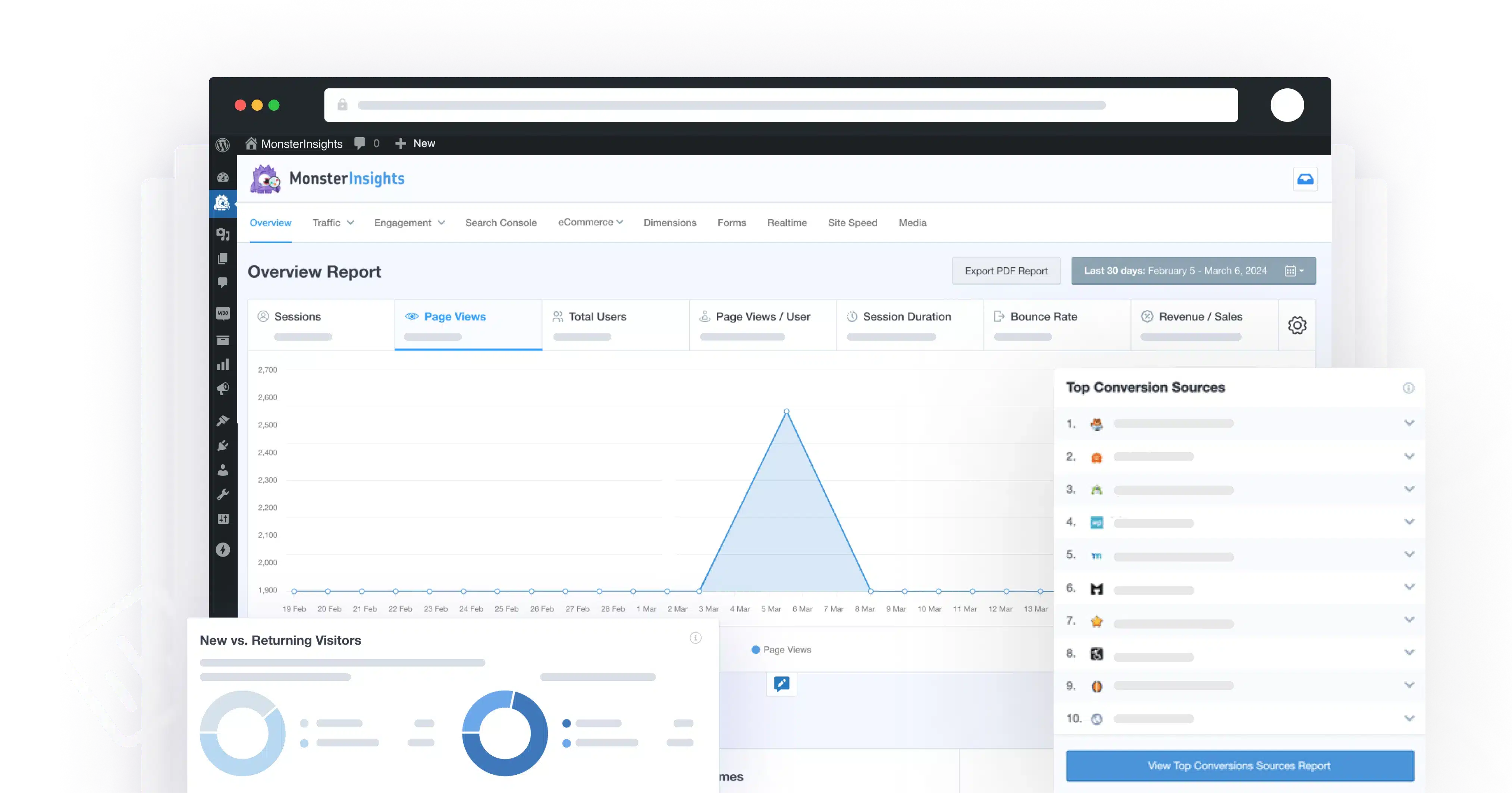Click the WooCommerce sidebar icon
1512x793 pixels.
[222, 313]
